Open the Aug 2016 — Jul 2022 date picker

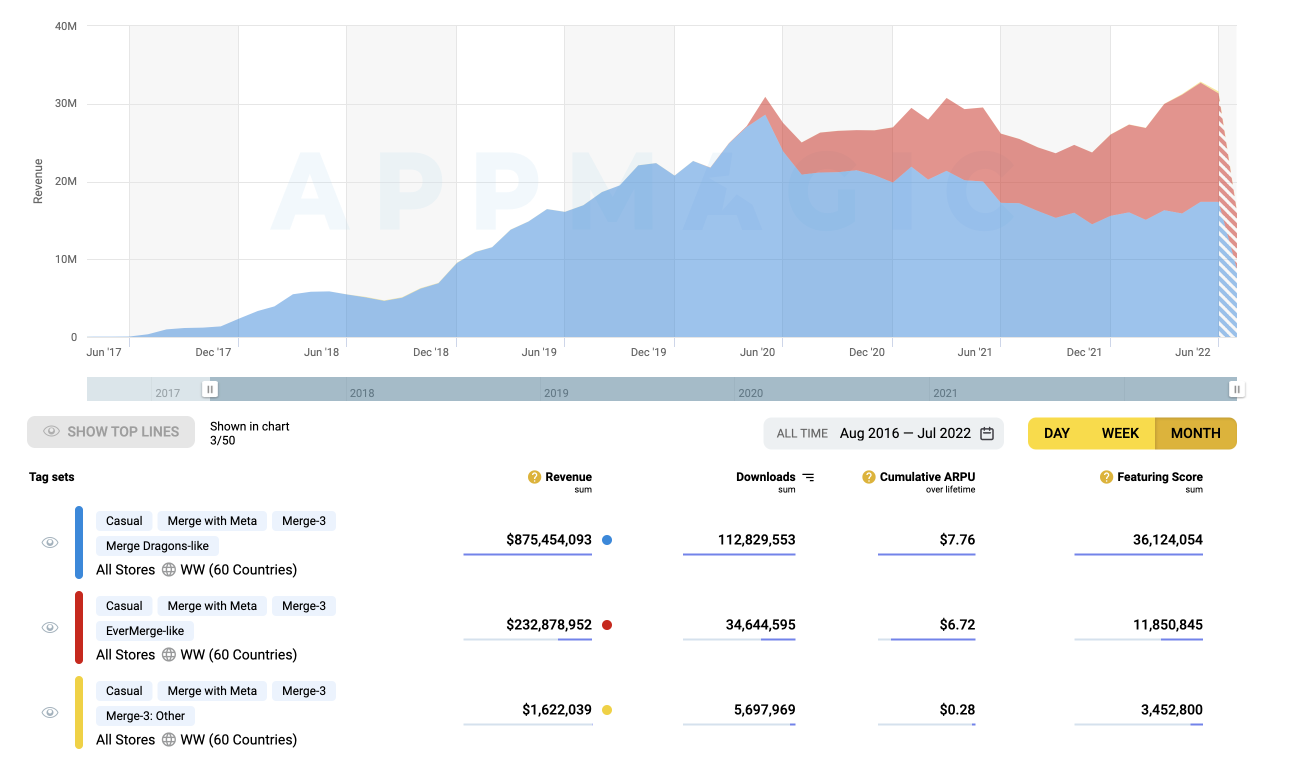pos(905,433)
